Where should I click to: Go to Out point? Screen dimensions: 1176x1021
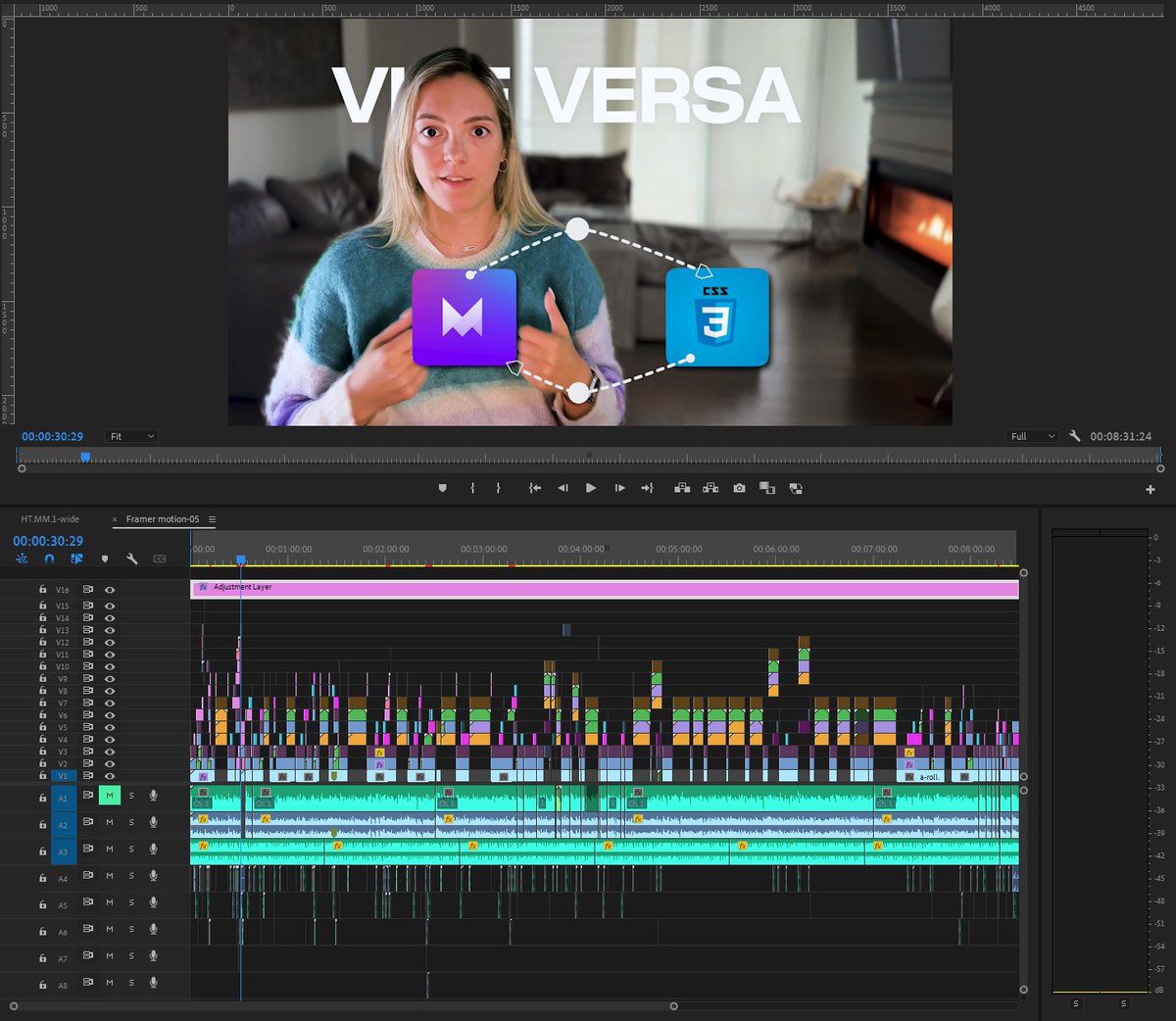(647, 488)
